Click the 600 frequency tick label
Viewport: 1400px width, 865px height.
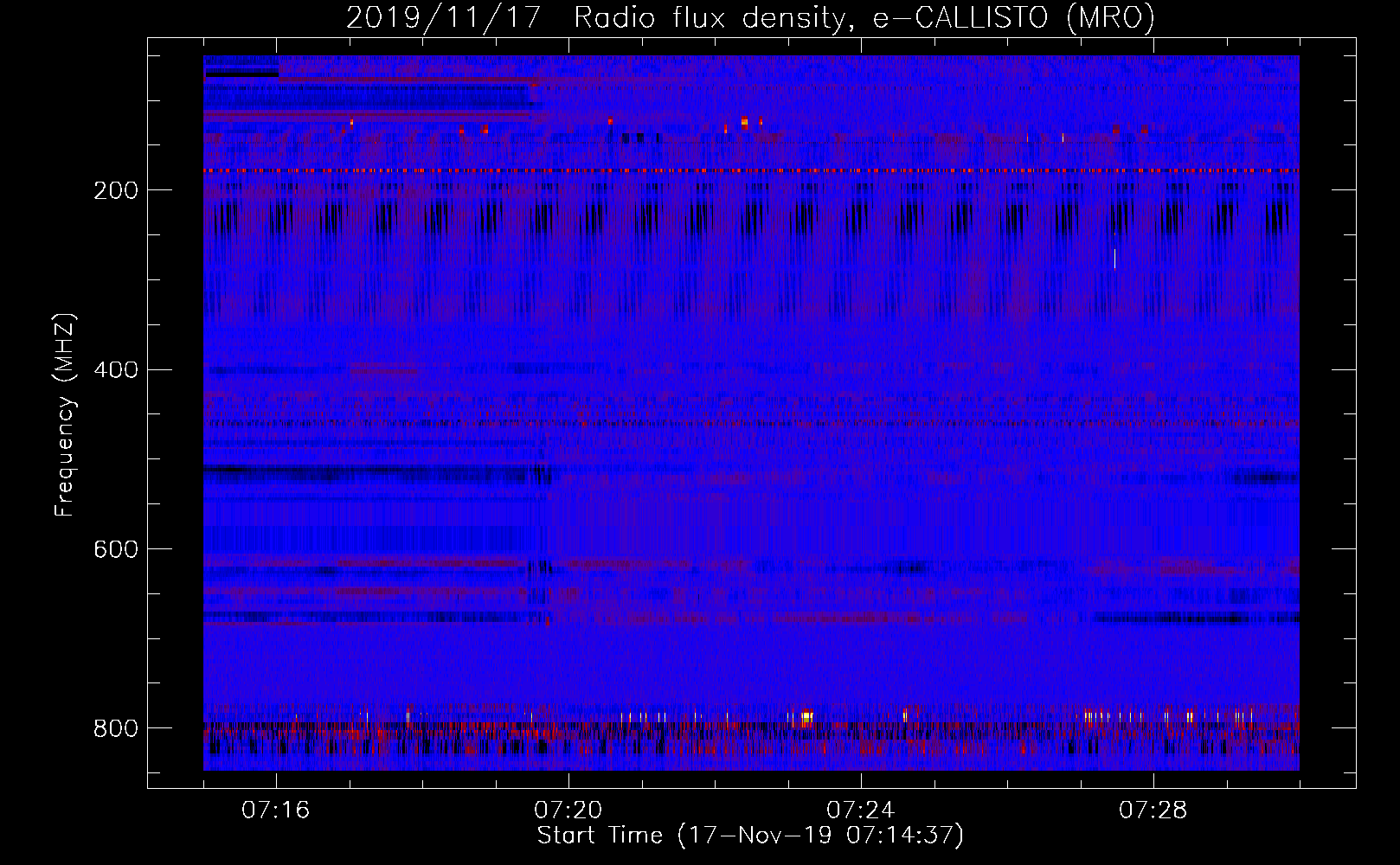click(116, 550)
